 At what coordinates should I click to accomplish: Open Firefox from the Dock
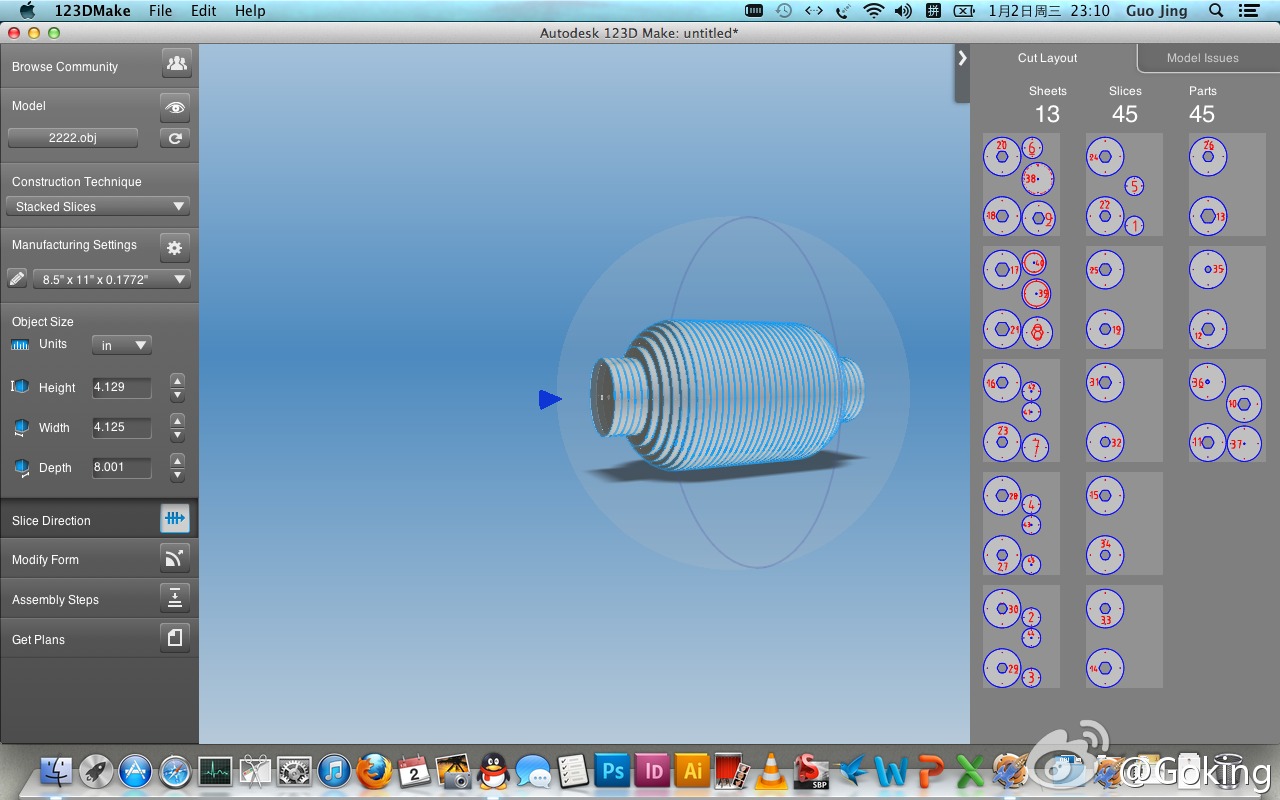374,771
